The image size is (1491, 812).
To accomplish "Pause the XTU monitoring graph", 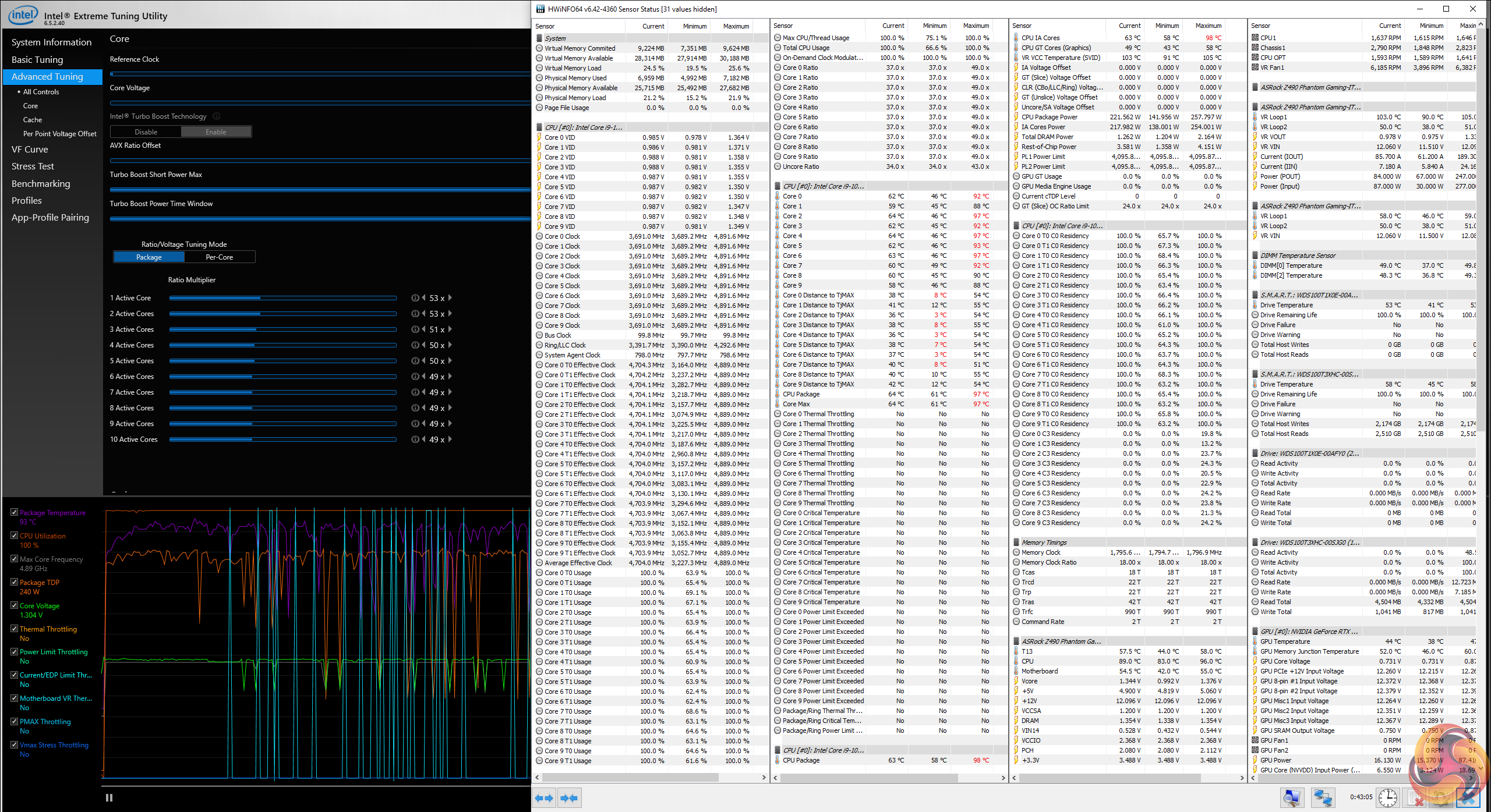I will pyautogui.click(x=109, y=798).
